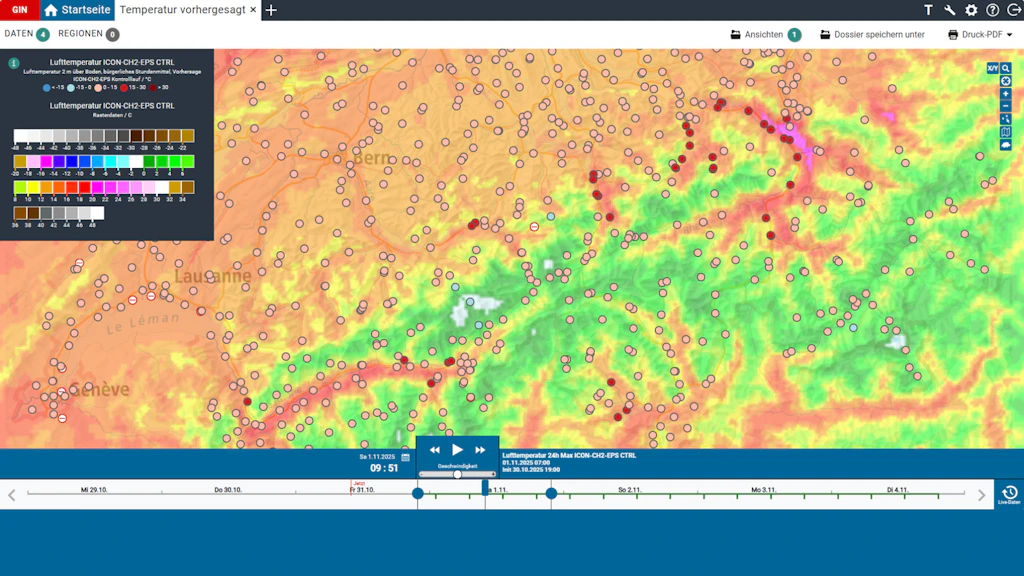The image size is (1024, 576).
Task: Click Lufttemperatur 24h Max ICON-CH2-EPS CTRL label
Action: 569,456
